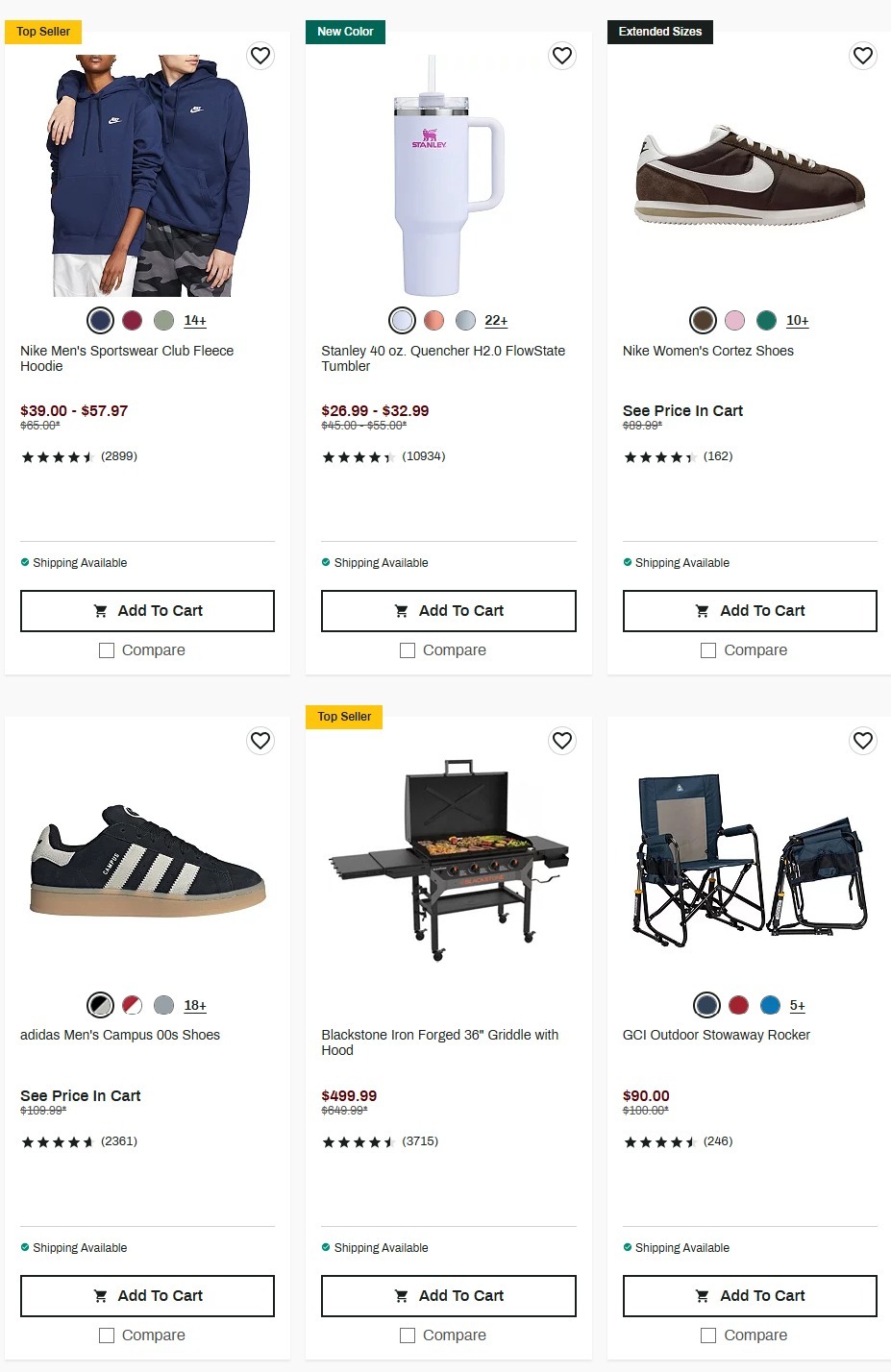This screenshot has height=1372, width=891.
Task: Open the Nike Women's Cortez shoe image
Action: 750,175
